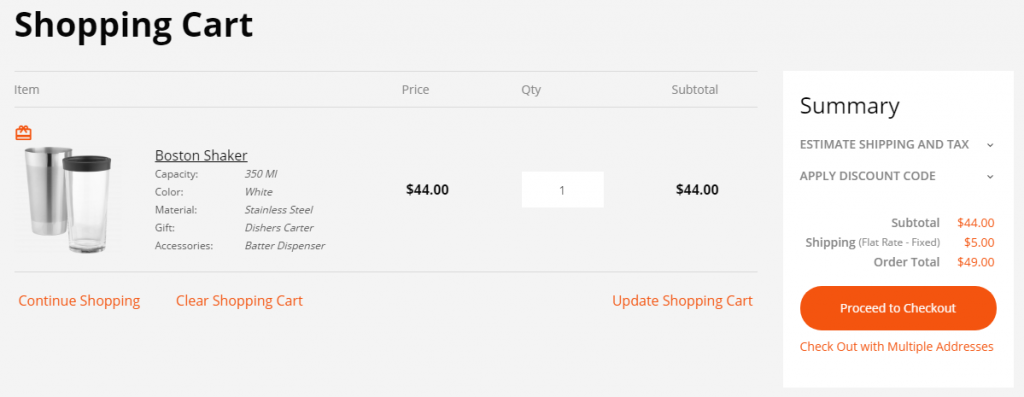This screenshot has width=1024, height=397.
Task: Click the Item column header
Action: point(27,89)
